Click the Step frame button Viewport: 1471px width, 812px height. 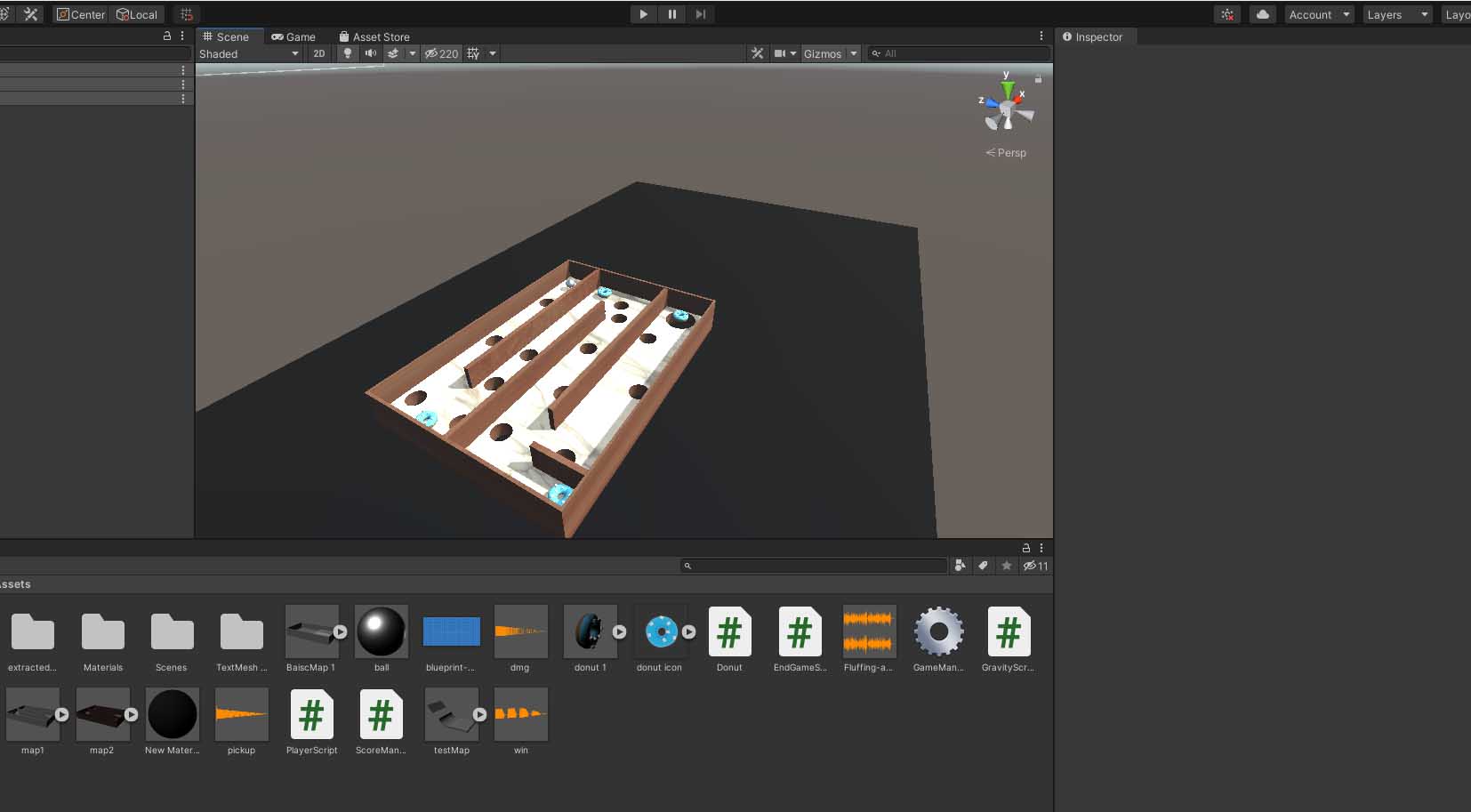(x=701, y=14)
